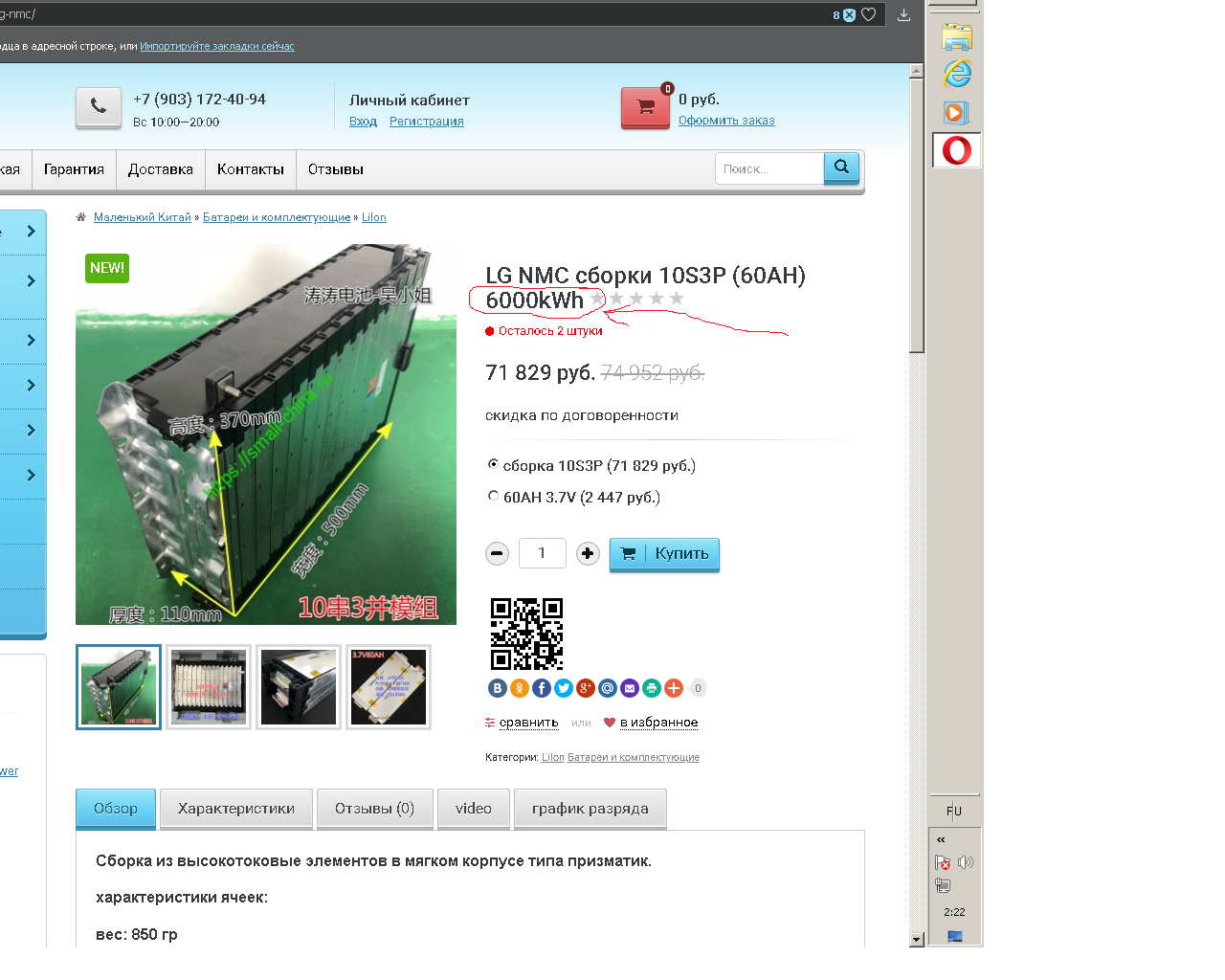The image size is (1225, 980).
Task: Share via Mail.ru @ icon
Action: click(x=607, y=688)
